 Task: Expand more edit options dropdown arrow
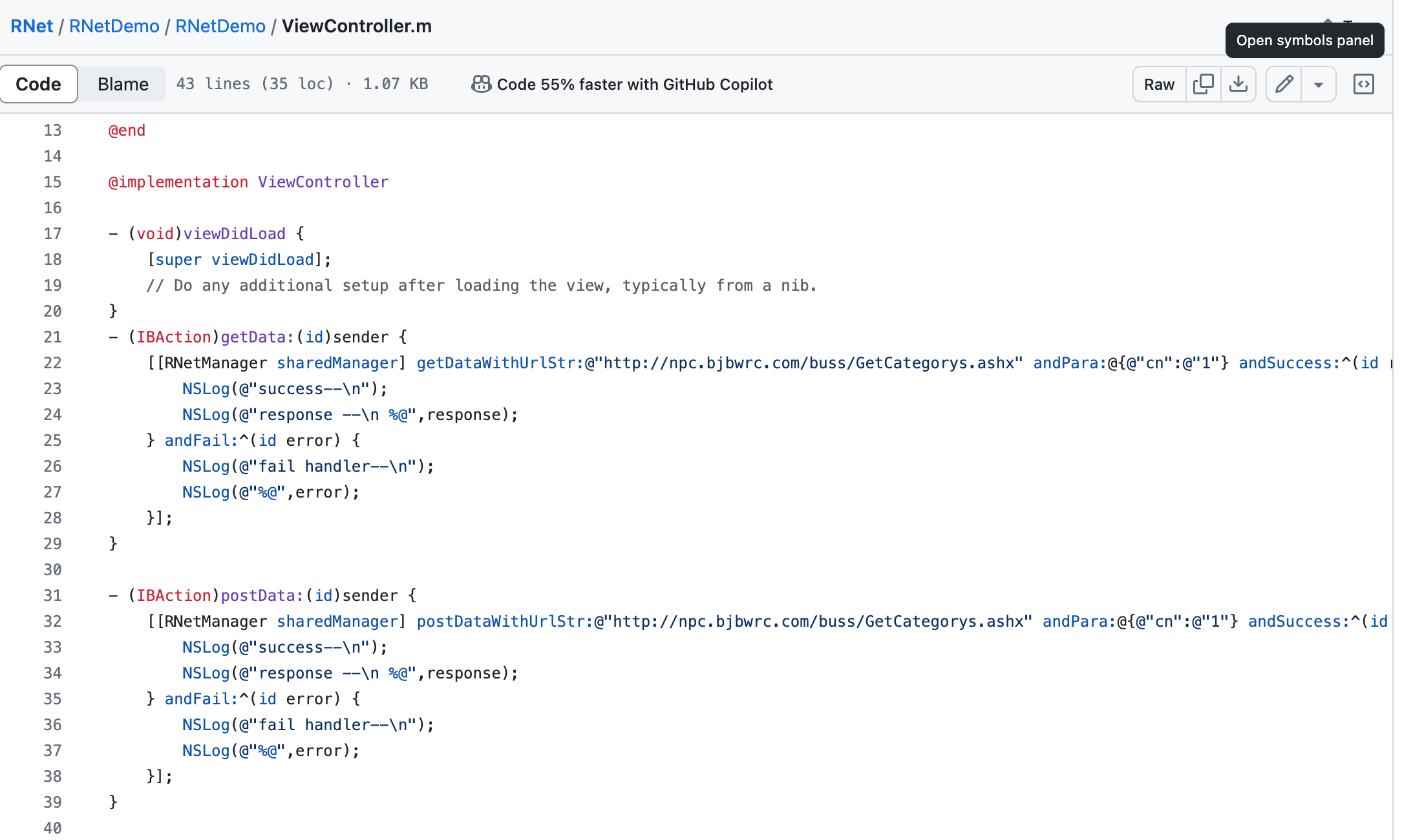click(1319, 84)
